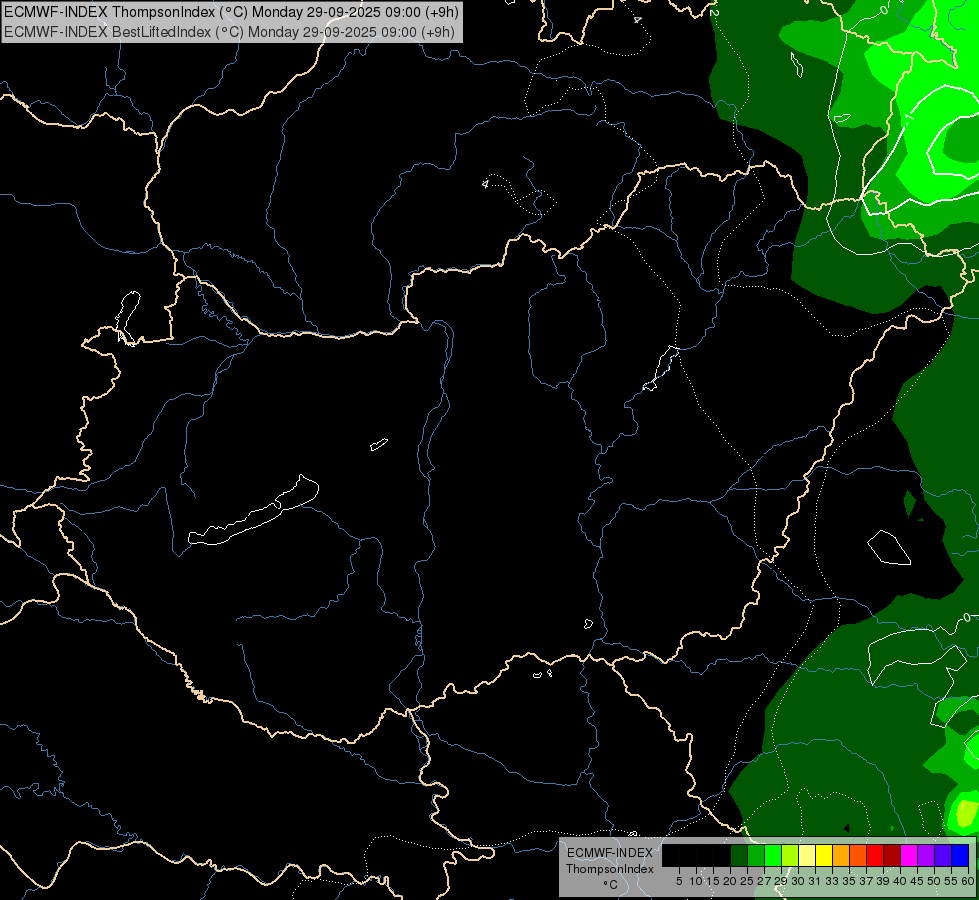Viewport: 979px width, 900px height.
Task: Click the legend tick value 35
Action: coord(850,881)
